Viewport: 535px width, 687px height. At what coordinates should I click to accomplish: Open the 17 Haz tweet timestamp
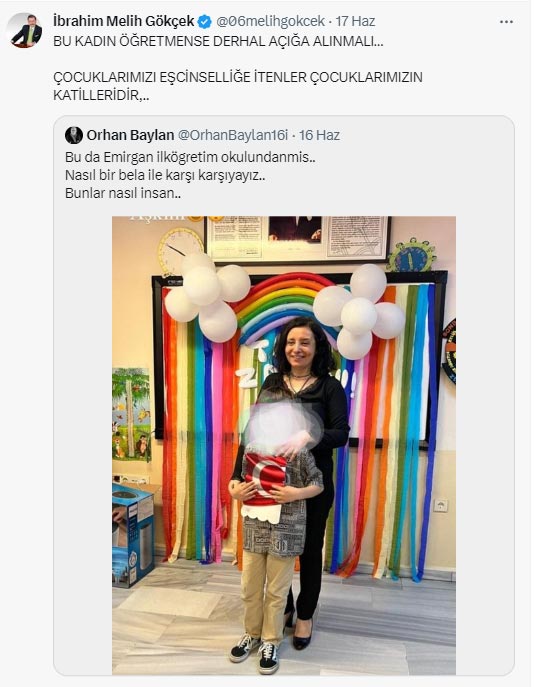tap(355, 21)
